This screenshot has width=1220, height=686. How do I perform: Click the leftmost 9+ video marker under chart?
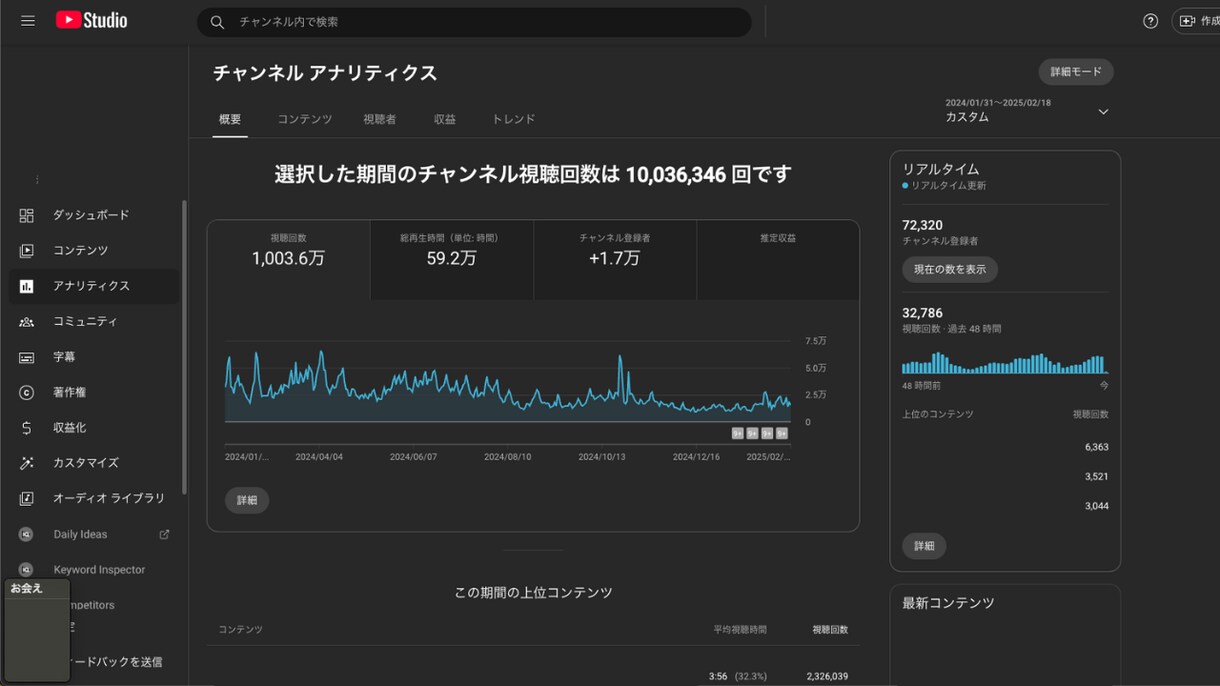point(737,433)
